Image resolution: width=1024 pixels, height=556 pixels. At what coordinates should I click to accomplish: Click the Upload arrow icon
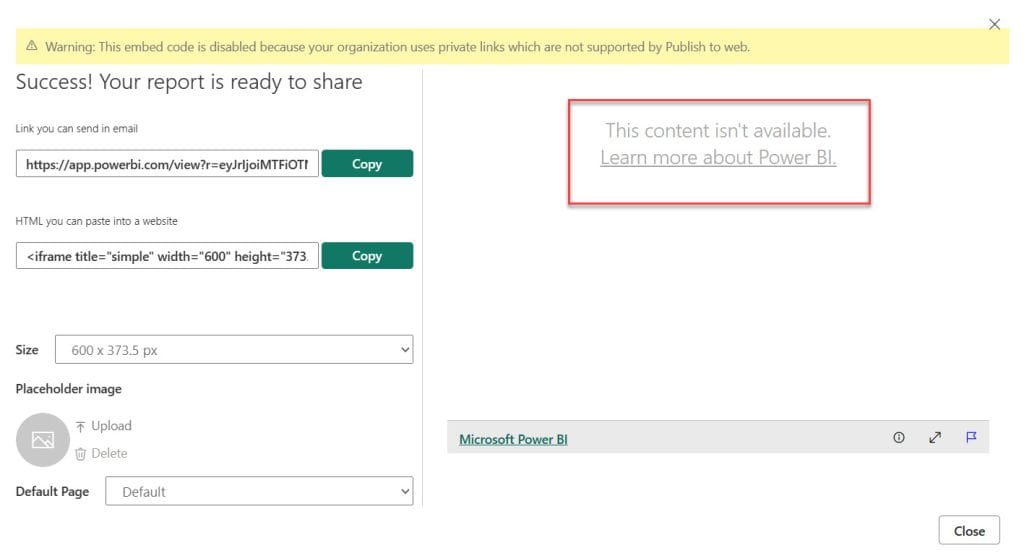[x=80, y=427]
